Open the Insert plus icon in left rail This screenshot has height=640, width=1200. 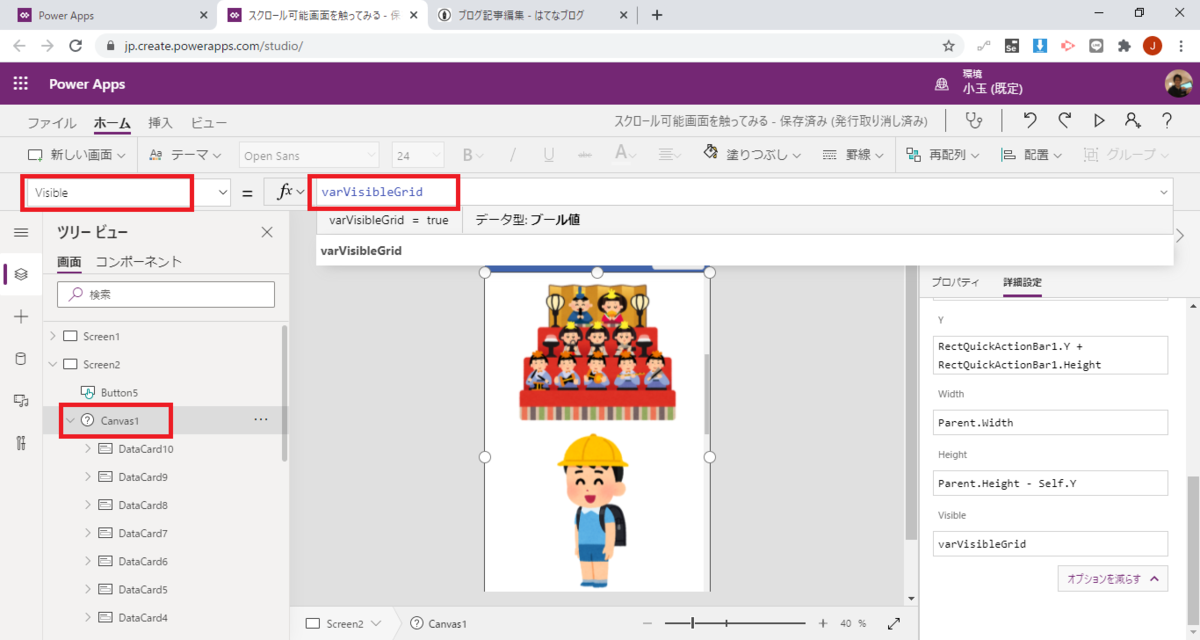pos(21,316)
